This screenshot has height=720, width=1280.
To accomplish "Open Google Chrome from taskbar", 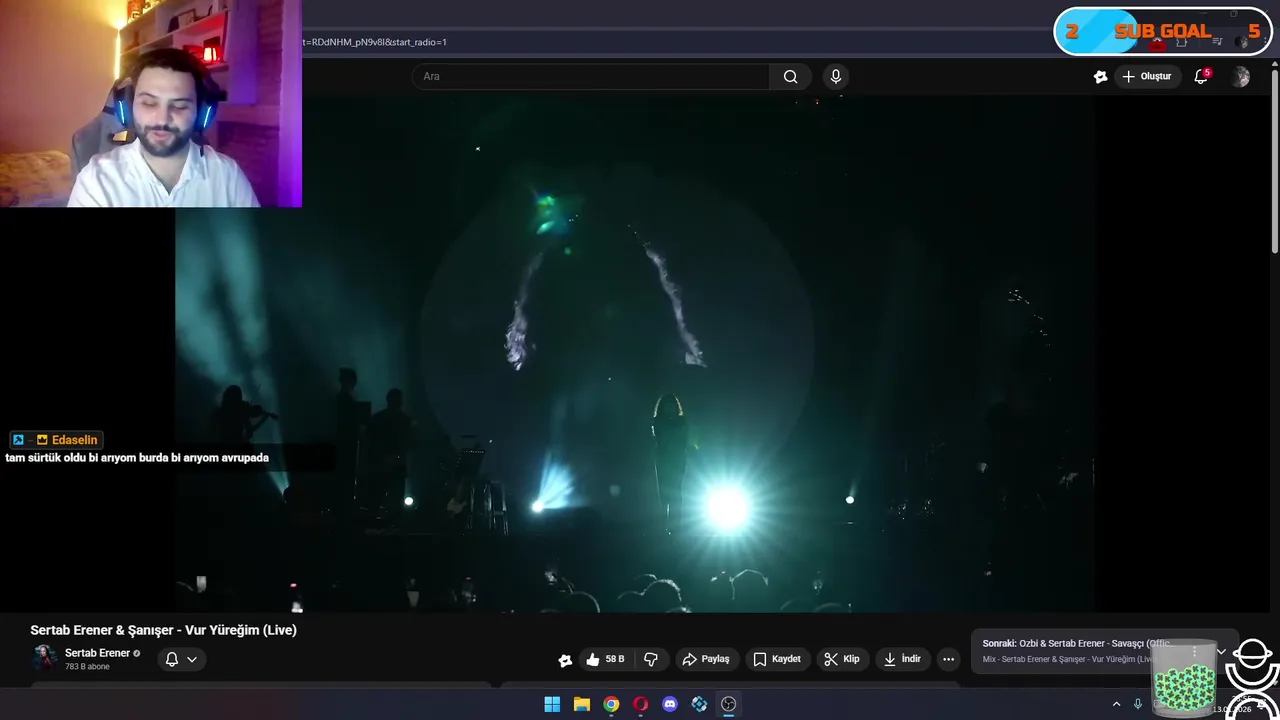I will point(611,704).
